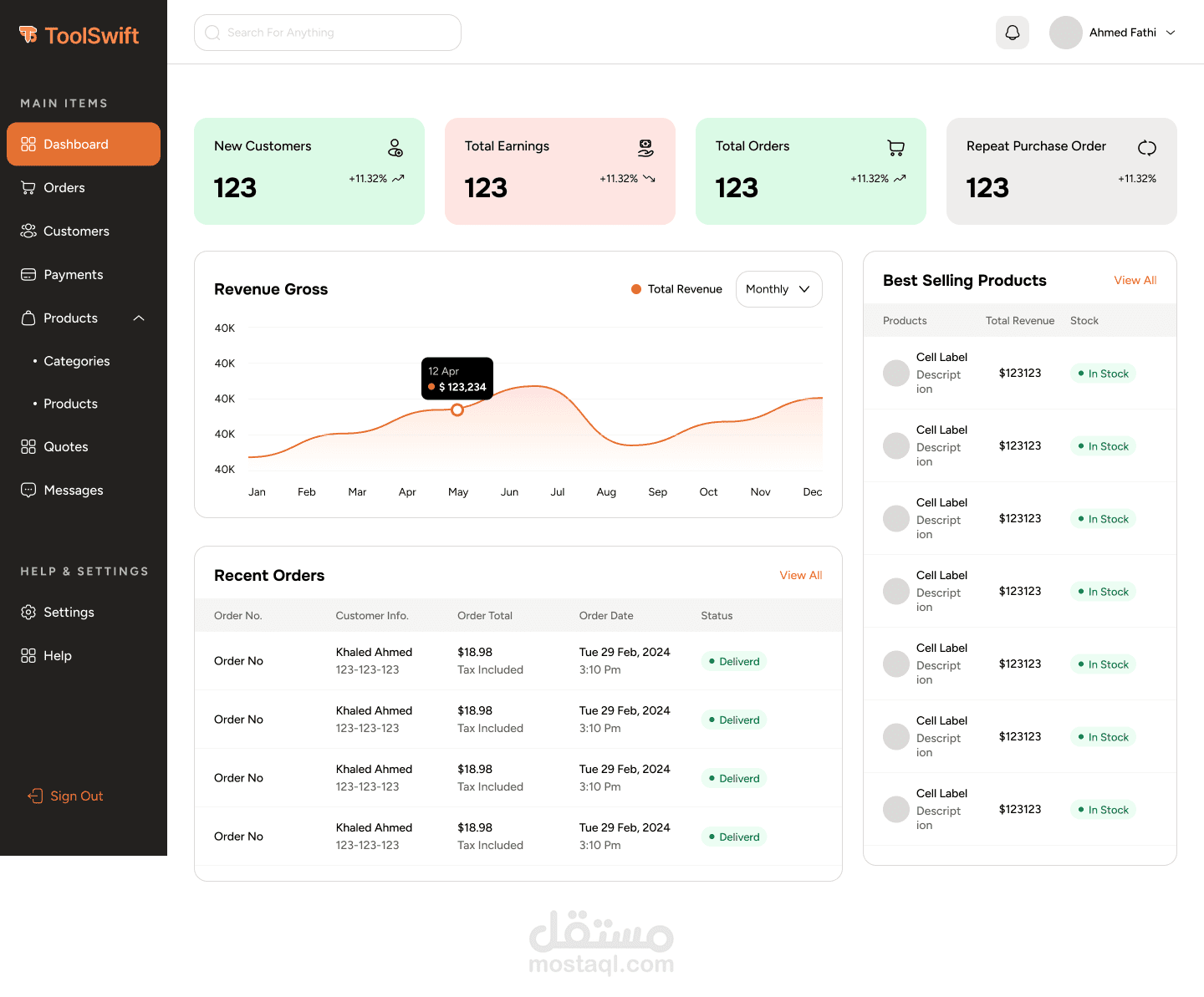The width and height of the screenshot is (1204, 997).
Task: Click the Help grid icon
Action: click(x=28, y=655)
